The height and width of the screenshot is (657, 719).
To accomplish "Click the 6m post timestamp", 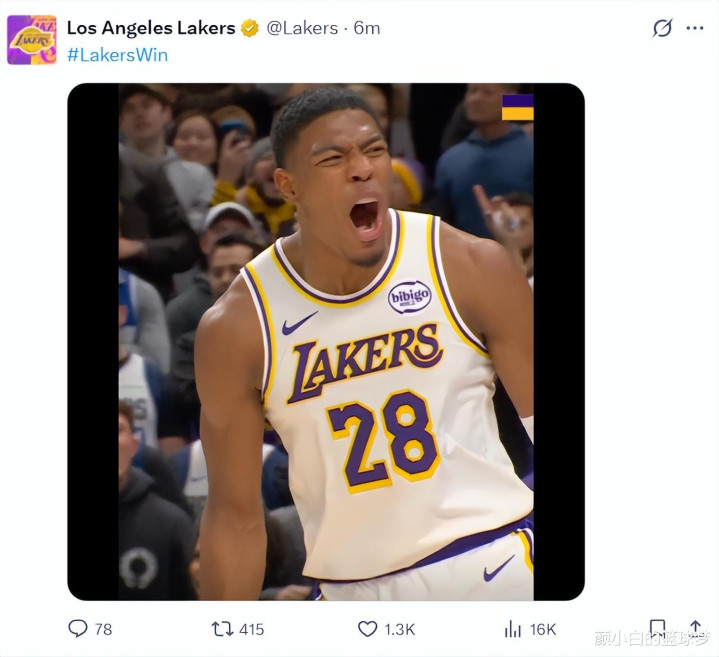I will click(x=367, y=28).
